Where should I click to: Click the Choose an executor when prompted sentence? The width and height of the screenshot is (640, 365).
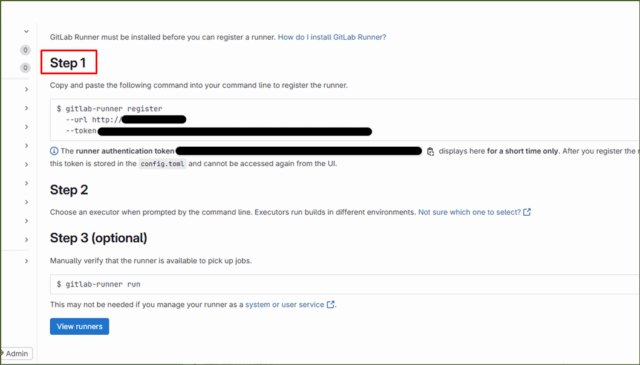click(233, 212)
